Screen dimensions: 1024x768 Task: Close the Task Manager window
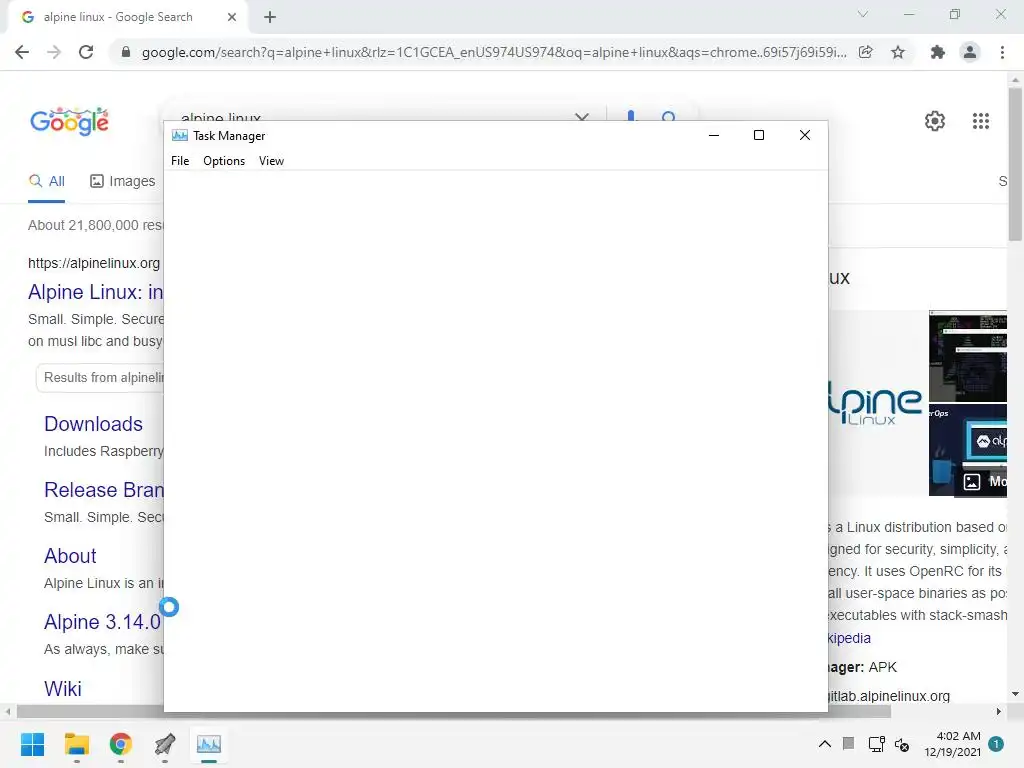805,135
